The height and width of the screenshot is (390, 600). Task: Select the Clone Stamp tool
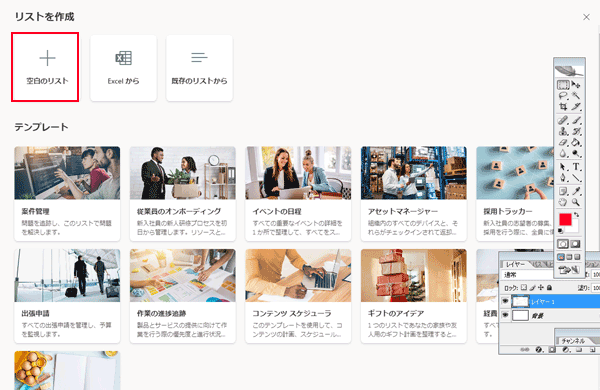tap(563, 131)
